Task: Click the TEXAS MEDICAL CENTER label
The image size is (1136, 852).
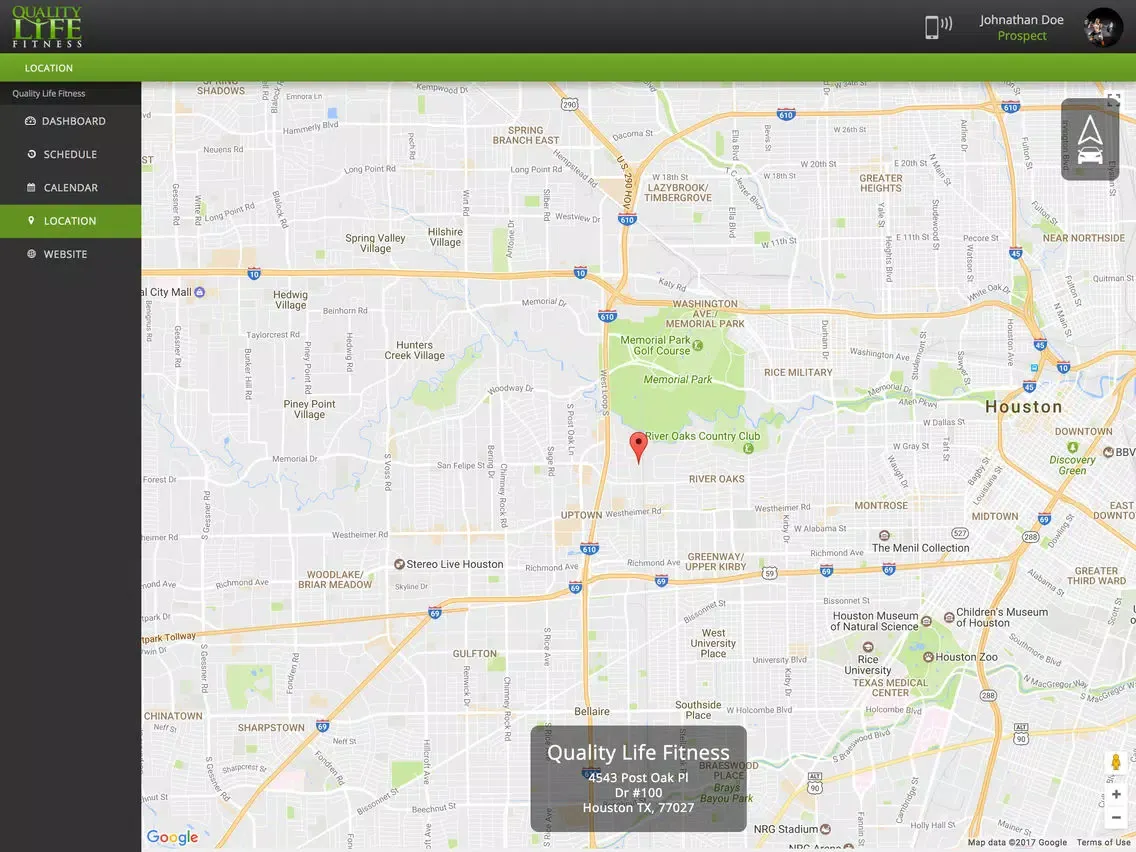Action: (x=890, y=688)
